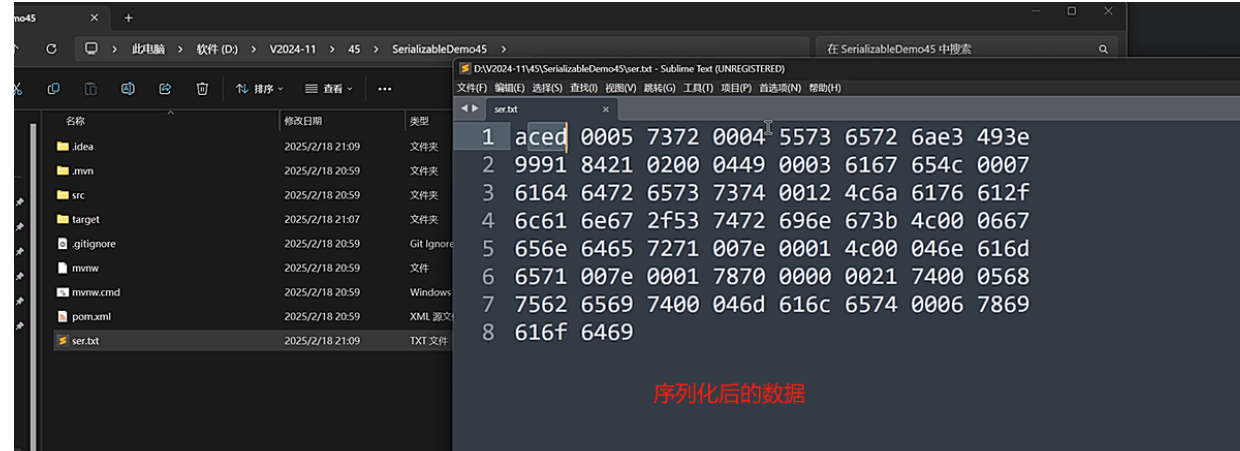This screenshot has height=451, width=1240.
Task: Click the rename icon in Explorer toolbar
Action: pyautogui.click(x=128, y=88)
